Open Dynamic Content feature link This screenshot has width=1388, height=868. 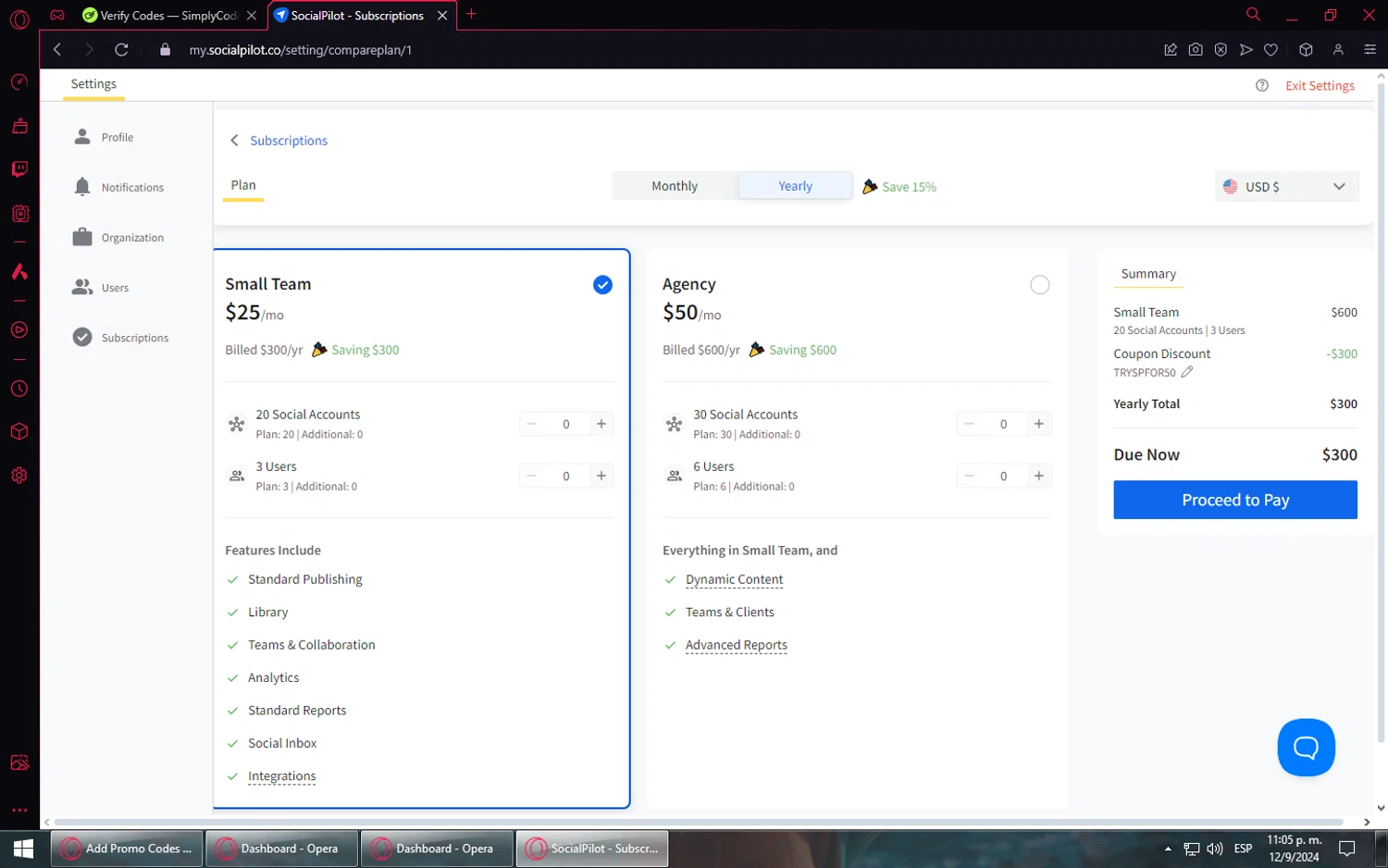[735, 579]
